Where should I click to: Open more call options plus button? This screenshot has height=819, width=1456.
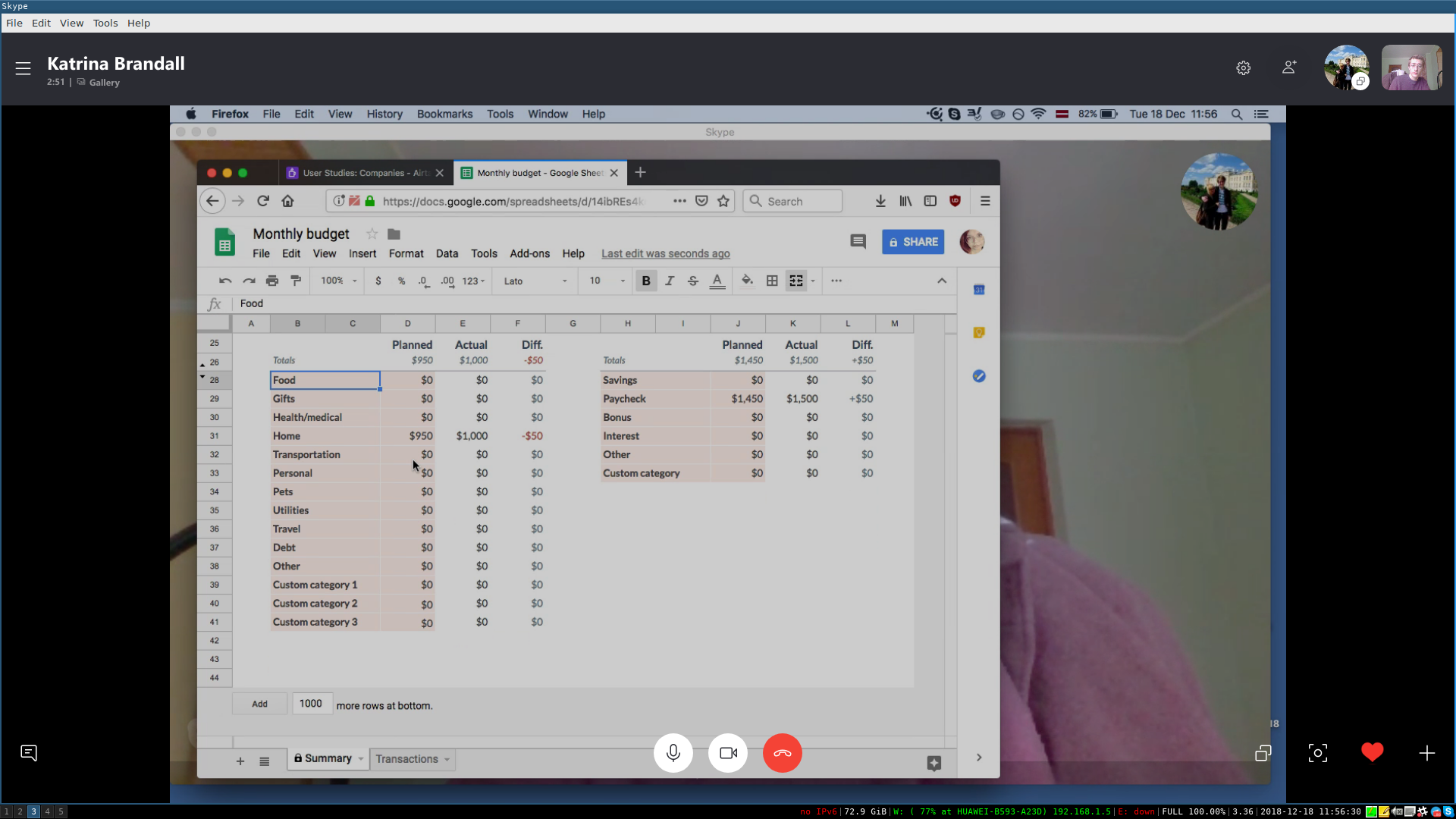[x=1426, y=753]
